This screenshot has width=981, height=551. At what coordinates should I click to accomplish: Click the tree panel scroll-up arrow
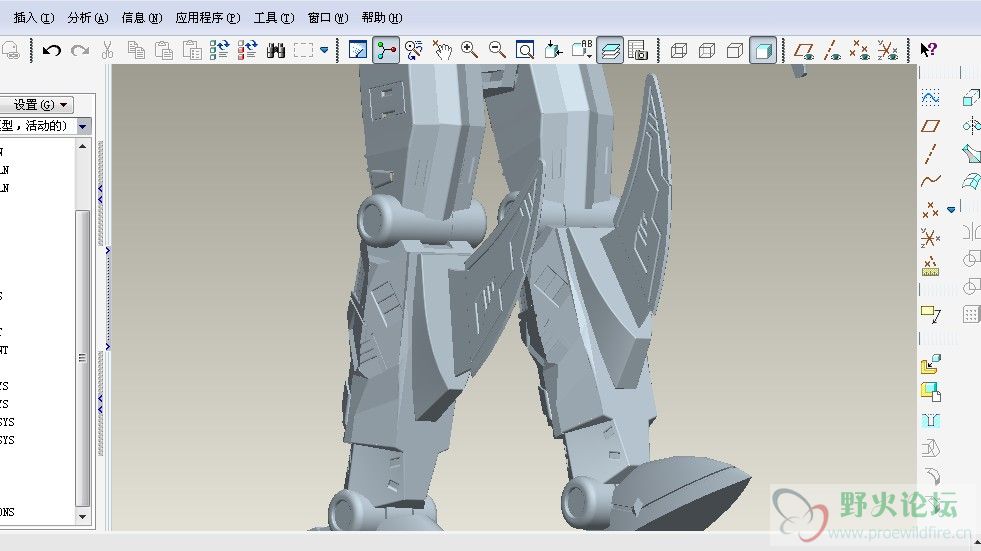click(x=83, y=146)
